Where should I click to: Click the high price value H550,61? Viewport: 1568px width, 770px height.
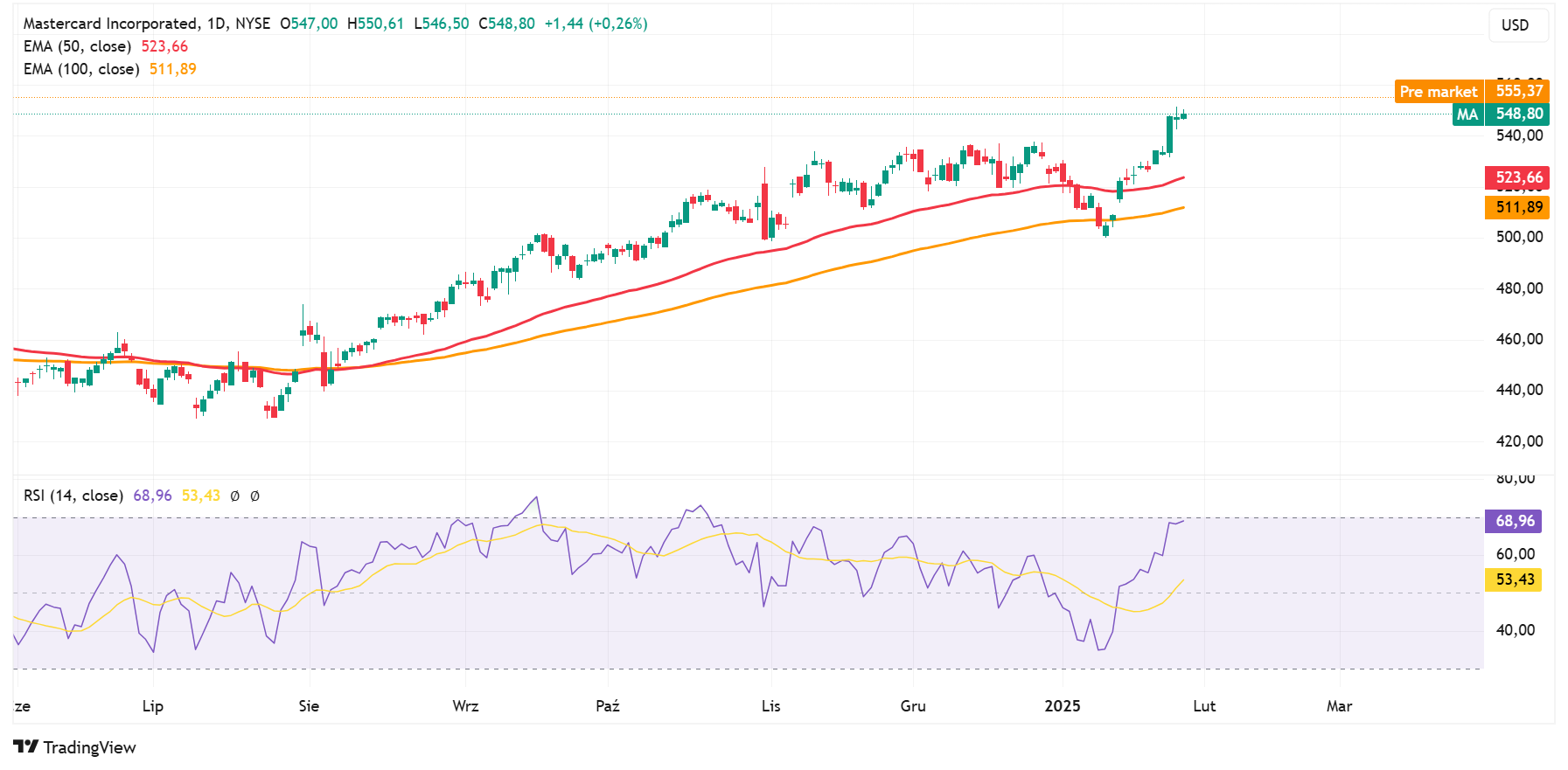pyautogui.click(x=375, y=24)
